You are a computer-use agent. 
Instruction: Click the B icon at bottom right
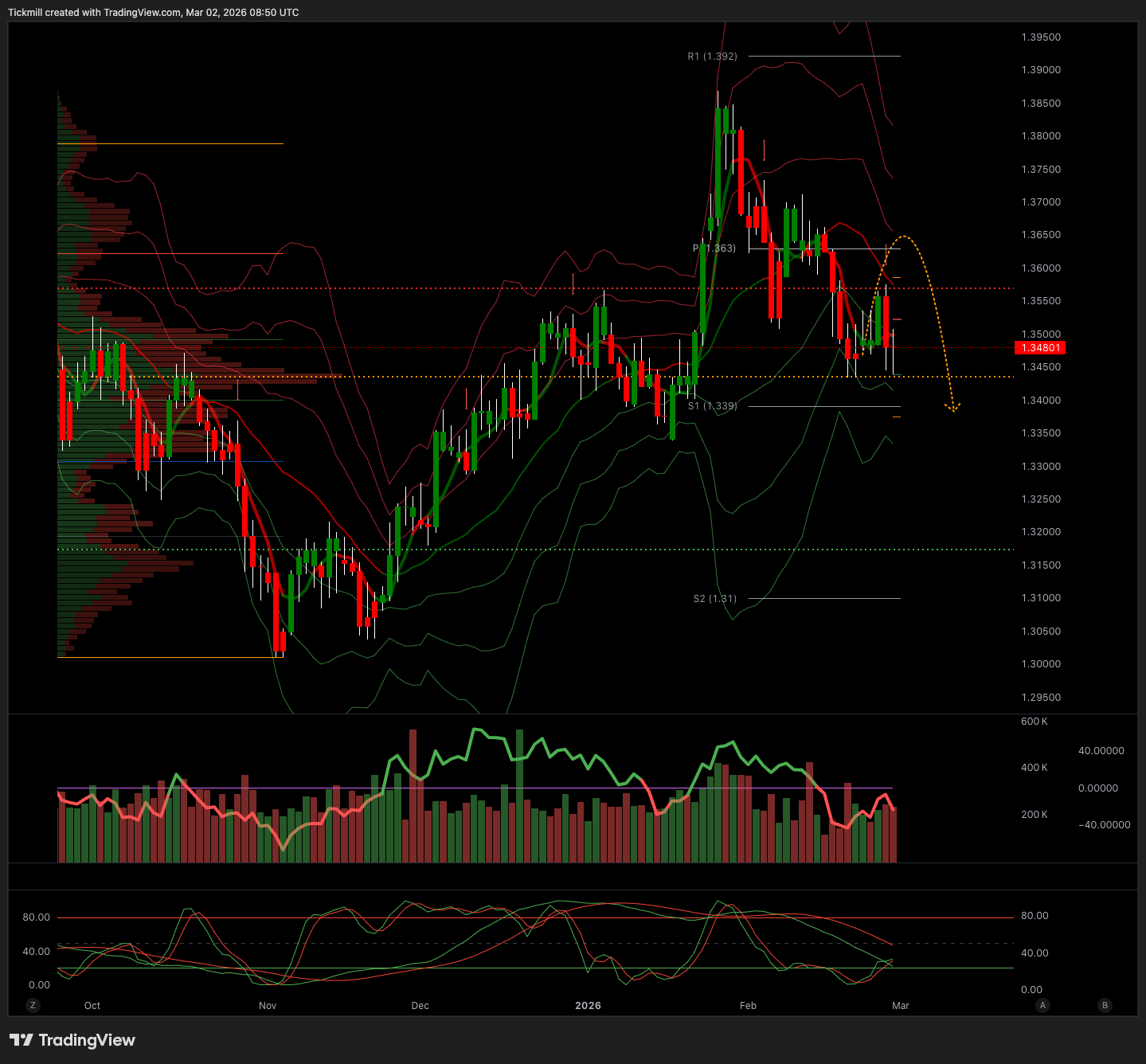(x=1105, y=1005)
